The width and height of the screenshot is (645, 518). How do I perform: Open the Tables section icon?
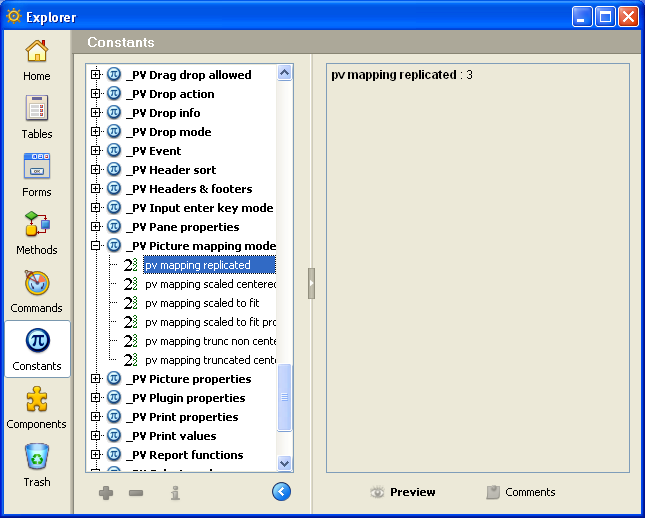coord(37,117)
